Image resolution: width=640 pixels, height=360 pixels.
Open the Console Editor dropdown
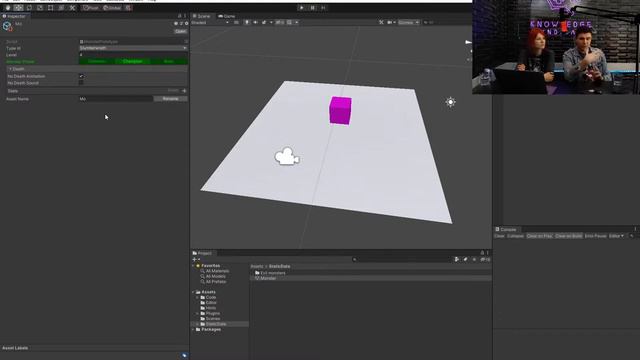click(x=616, y=236)
